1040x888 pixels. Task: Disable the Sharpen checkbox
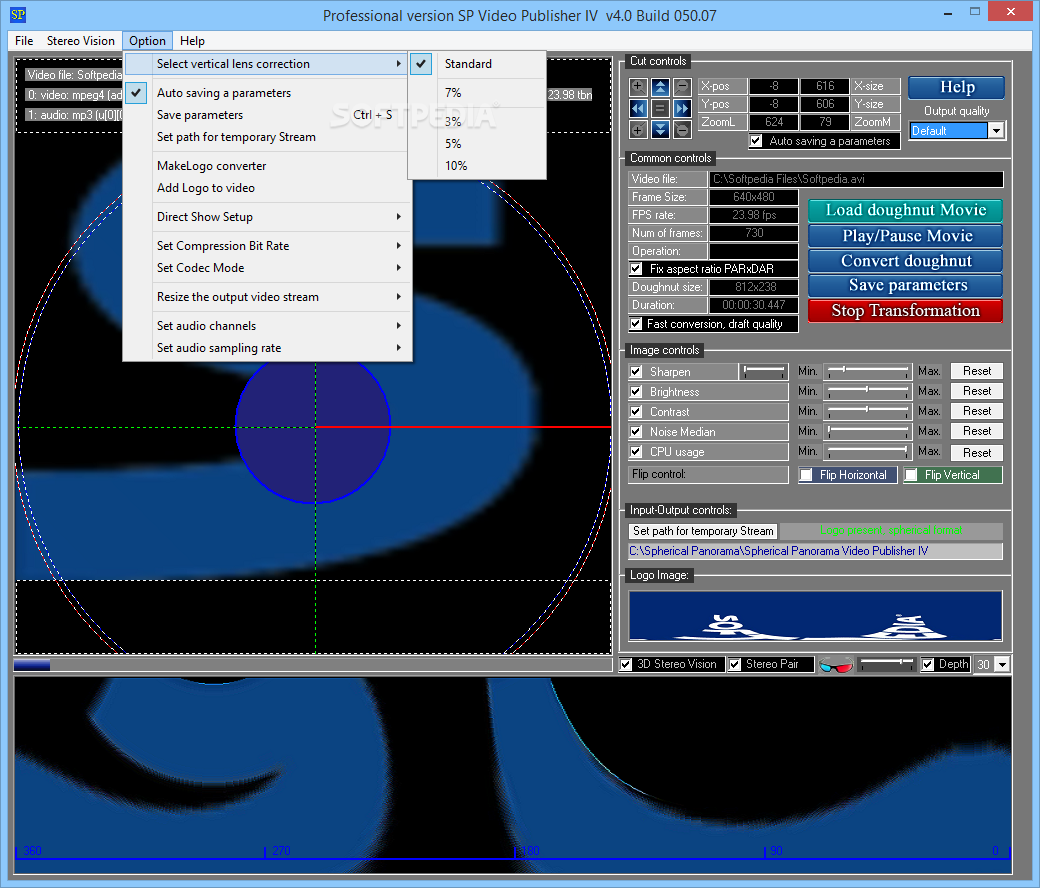pos(636,371)
